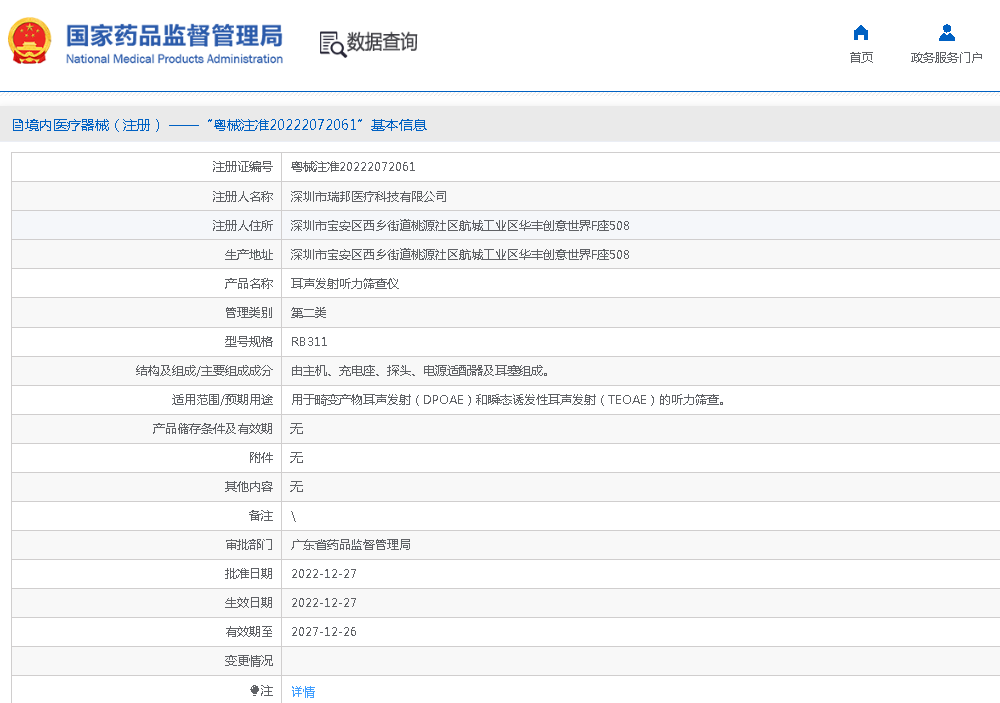Click the 数据查询 heading text
This screenshot has width=1000, height=703.
coord(382,42)
